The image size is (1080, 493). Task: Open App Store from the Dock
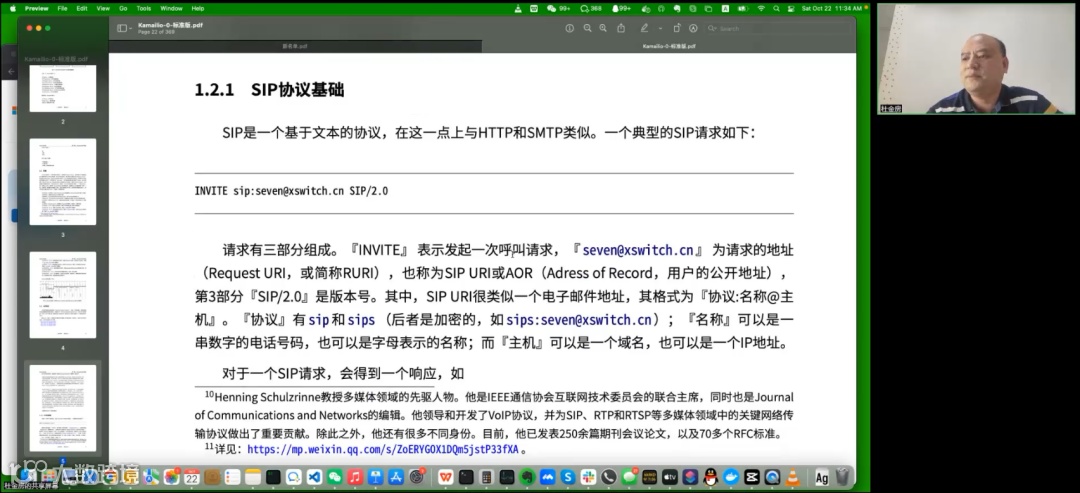(395, 476)
